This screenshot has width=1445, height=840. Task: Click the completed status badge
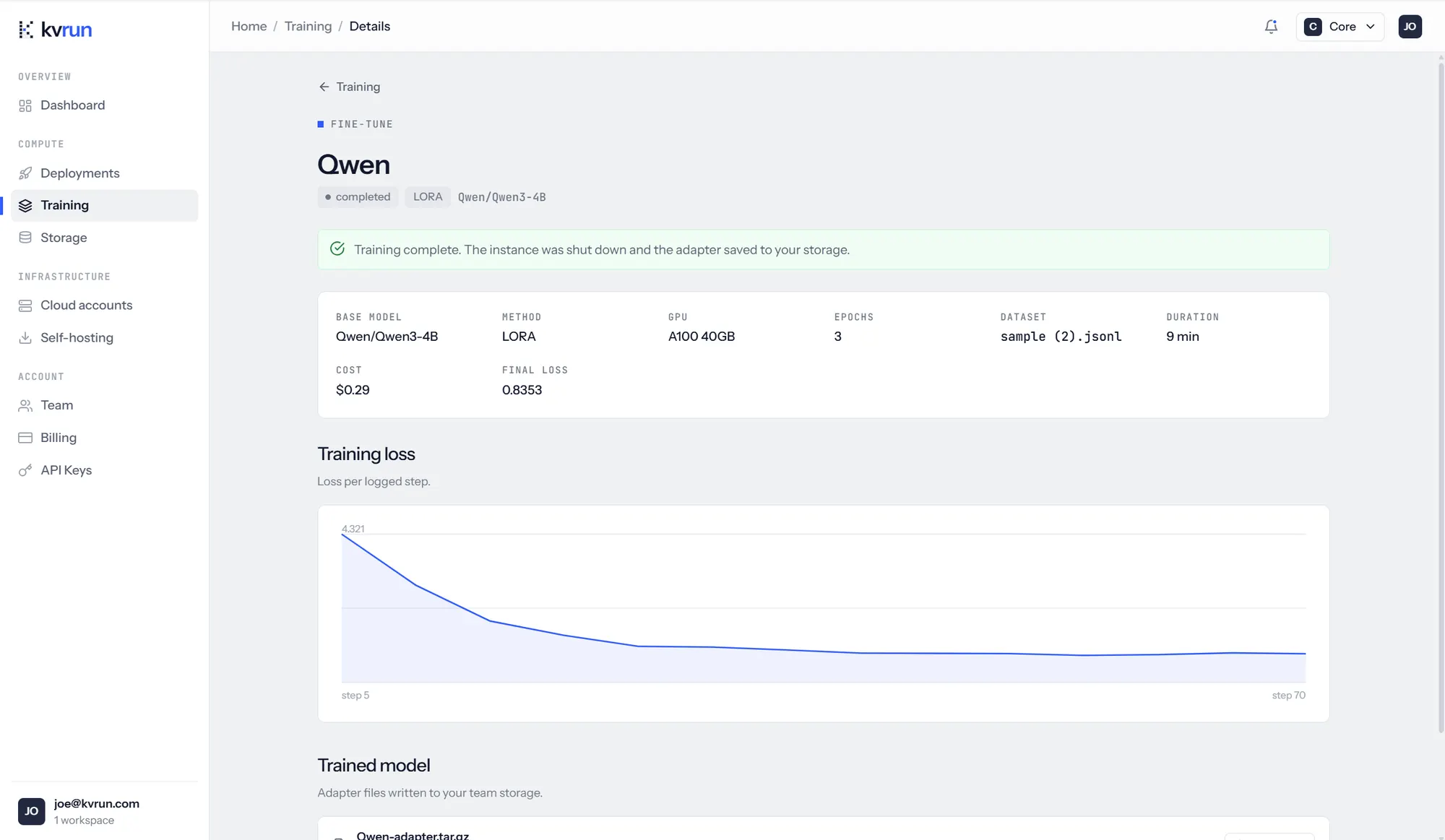358,197
